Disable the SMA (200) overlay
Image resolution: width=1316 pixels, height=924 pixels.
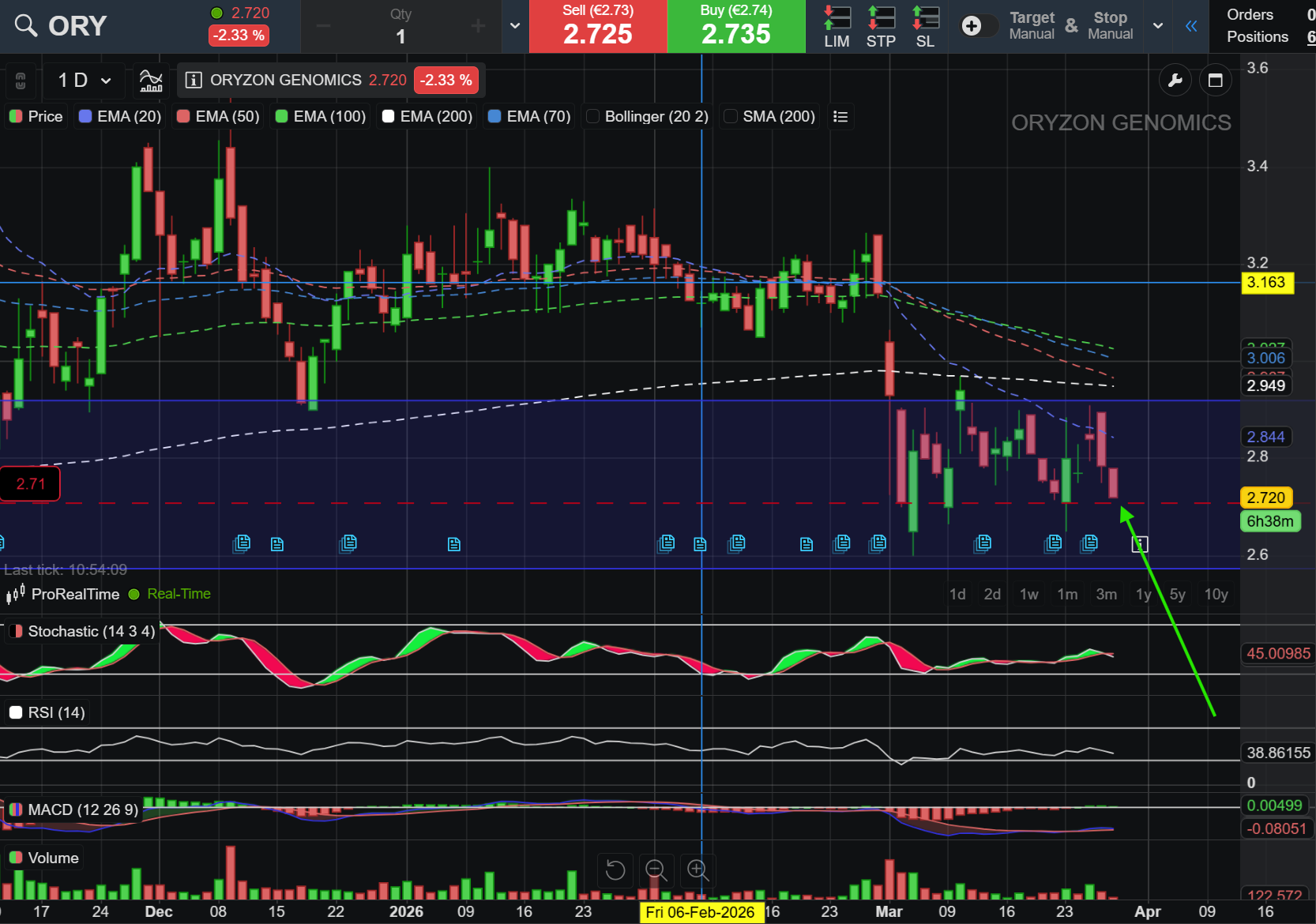click(731, 116)
